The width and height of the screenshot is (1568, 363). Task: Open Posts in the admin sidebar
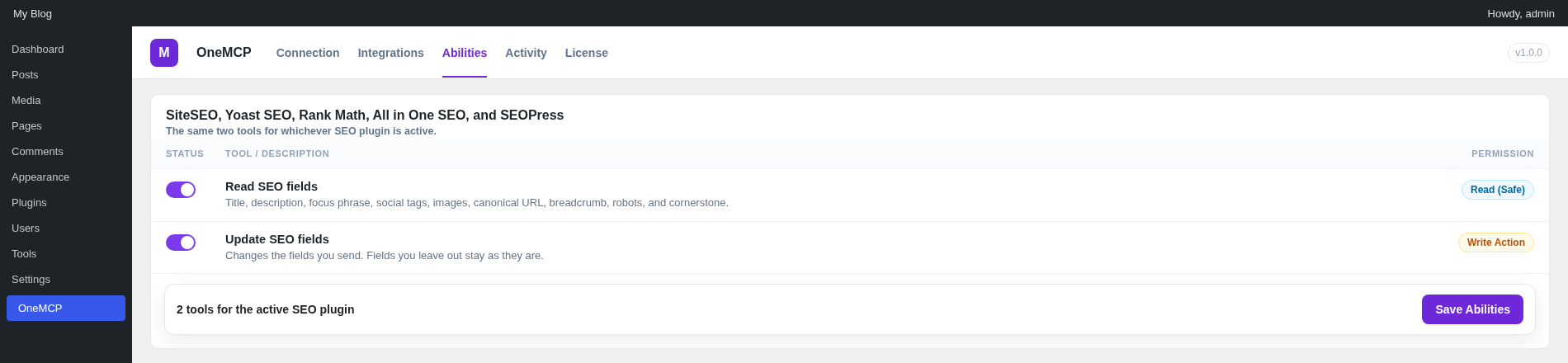66,75
